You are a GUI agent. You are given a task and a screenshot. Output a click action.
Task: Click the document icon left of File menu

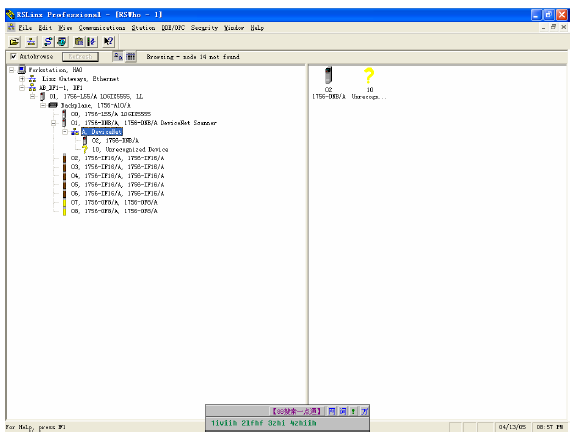tap(11, 27)
